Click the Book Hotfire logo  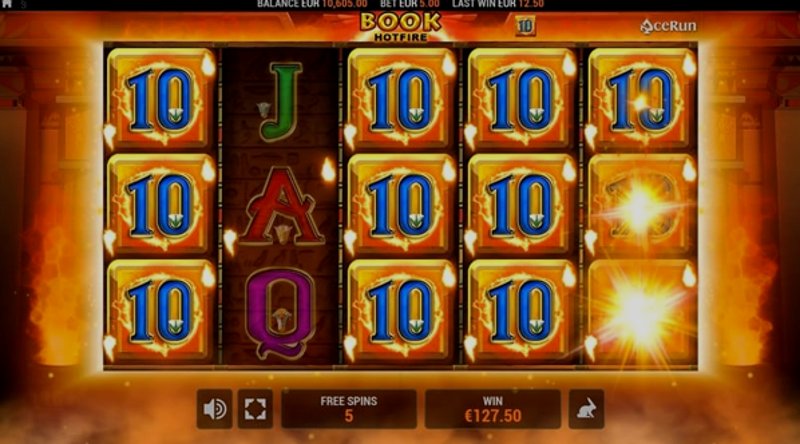point(400,26)
